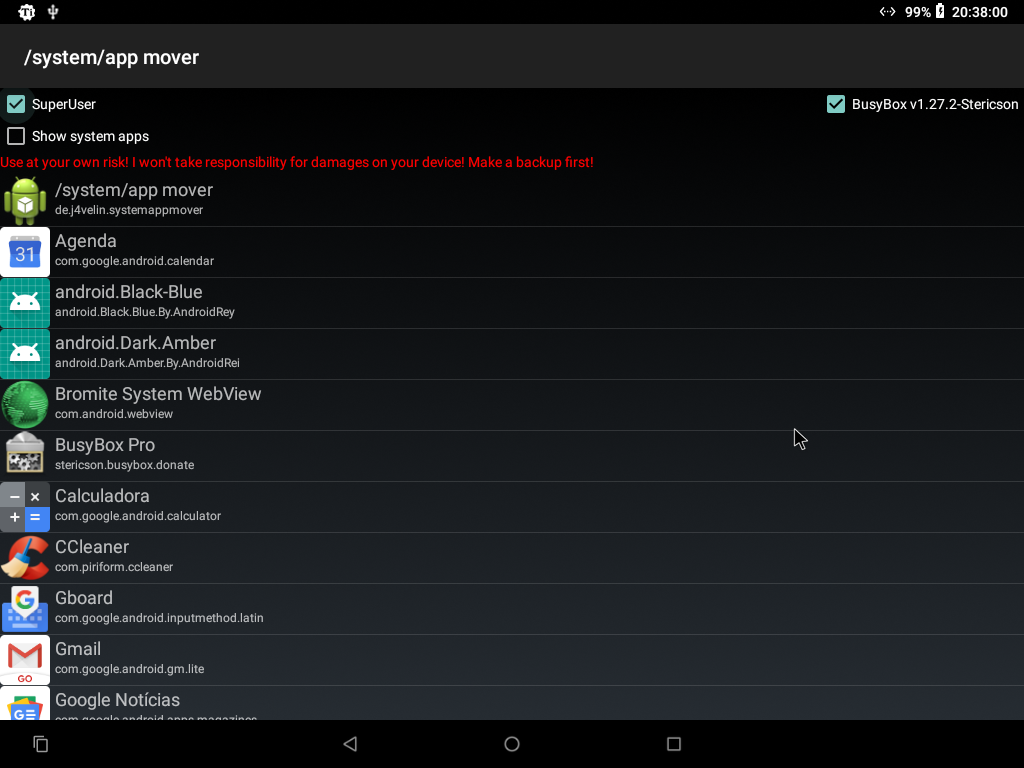
Task: Tap the Android home circle button
Action: click(x=512, y=744)
